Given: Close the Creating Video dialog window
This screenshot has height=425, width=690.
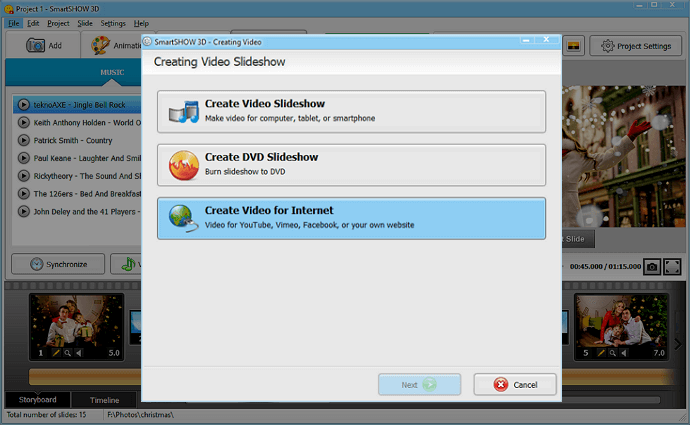Looking at the screenshot, I should click(546, 40).
